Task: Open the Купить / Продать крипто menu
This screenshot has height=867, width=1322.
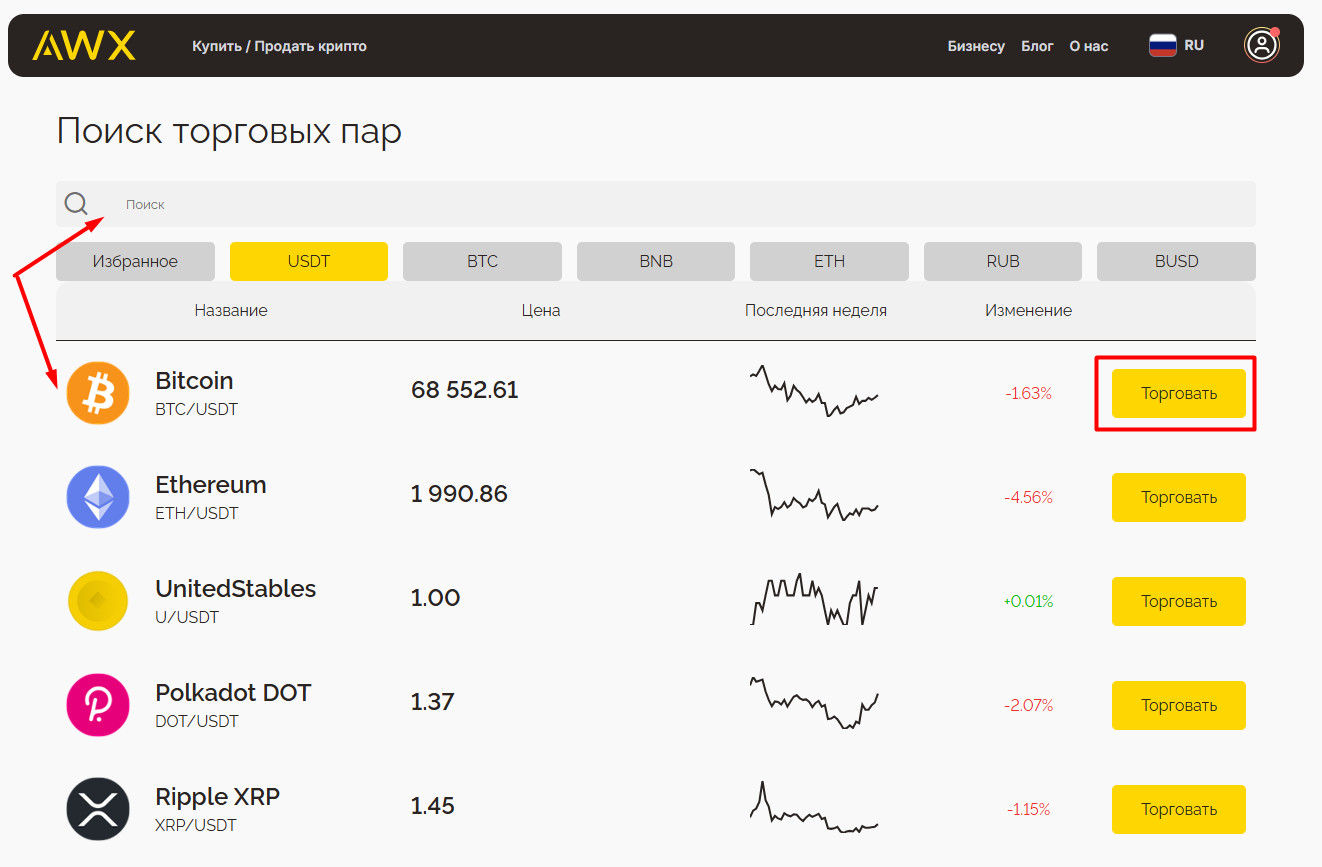Action: point(279,46)
